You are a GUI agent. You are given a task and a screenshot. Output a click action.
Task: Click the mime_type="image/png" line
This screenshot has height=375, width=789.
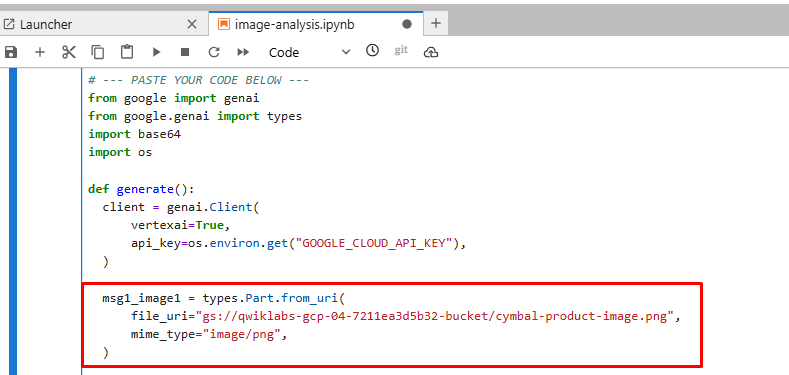209,335
